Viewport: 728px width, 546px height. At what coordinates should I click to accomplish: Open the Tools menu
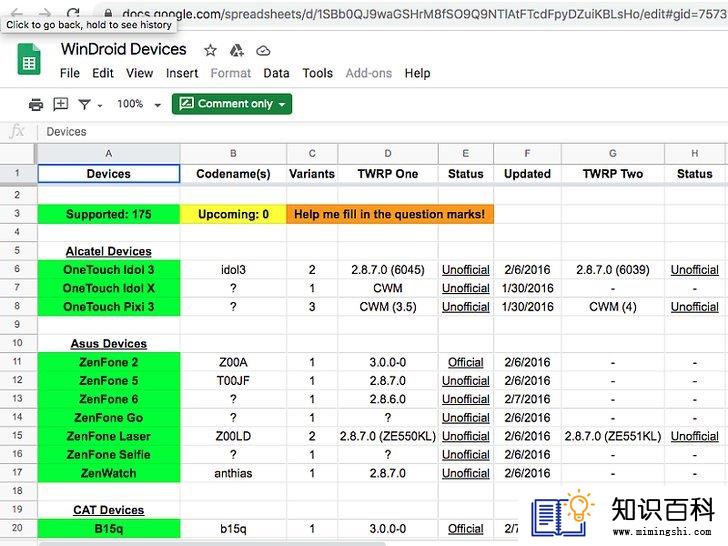[318, 73]
